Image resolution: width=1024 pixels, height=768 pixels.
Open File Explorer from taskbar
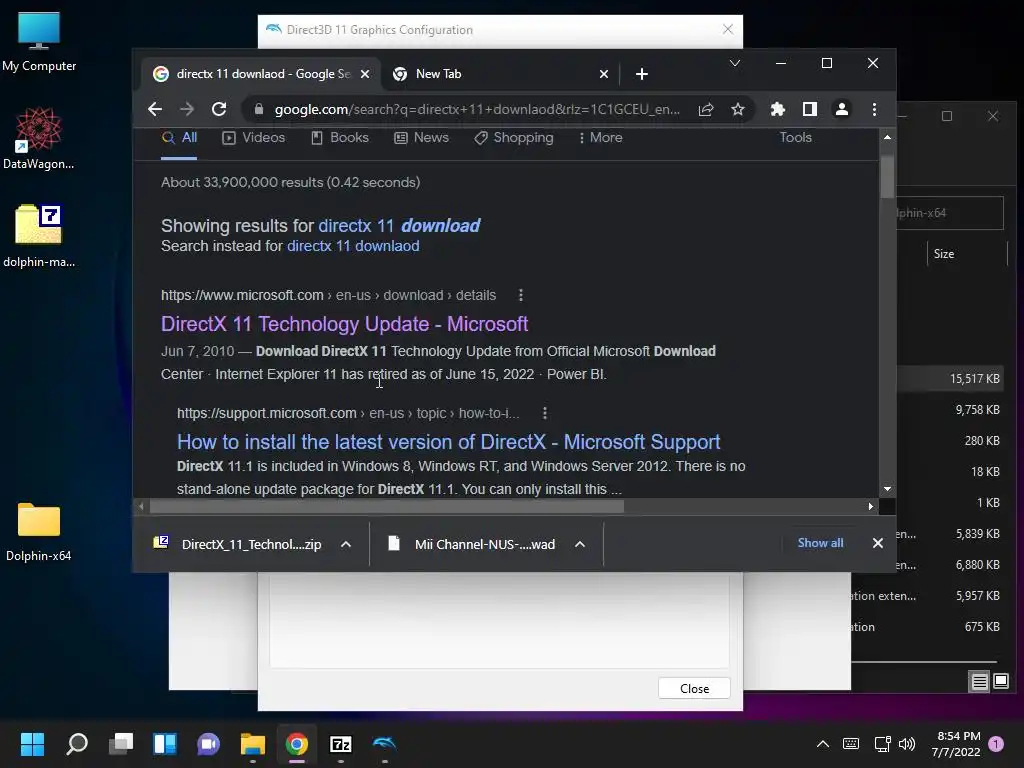(253, 744)
